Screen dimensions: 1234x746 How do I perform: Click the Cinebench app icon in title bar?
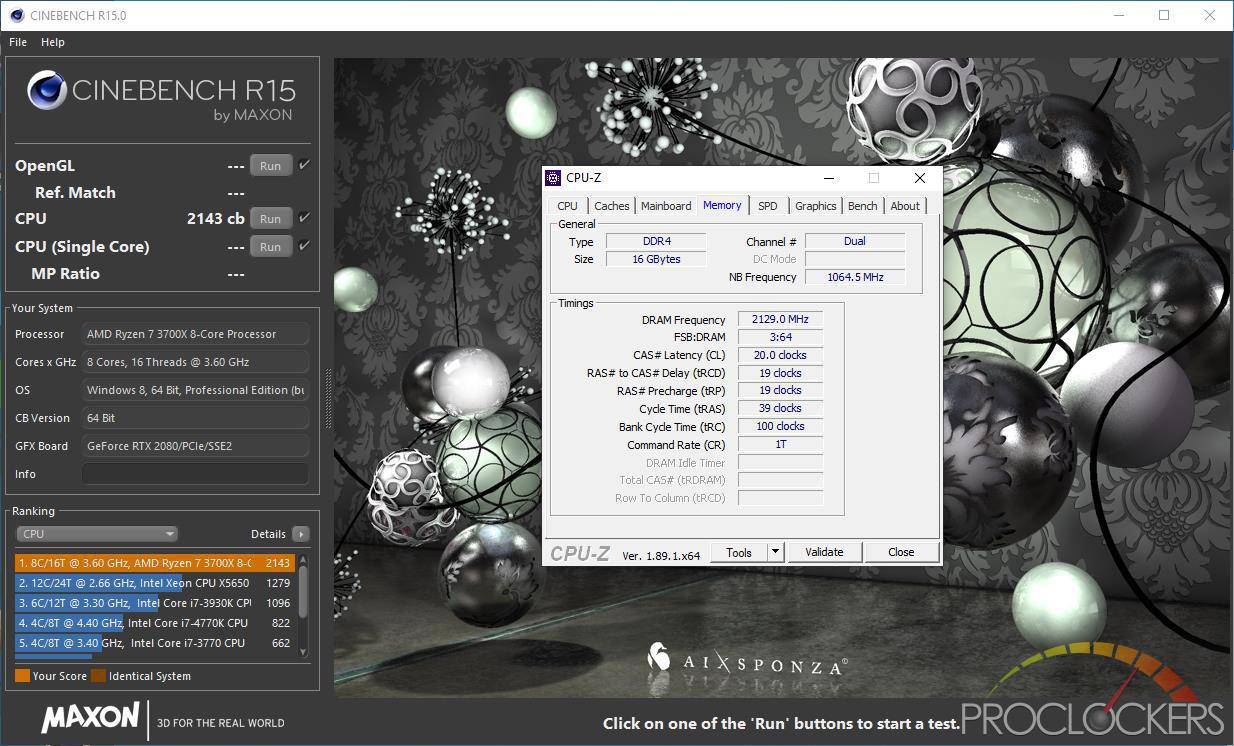pos(17,15)
